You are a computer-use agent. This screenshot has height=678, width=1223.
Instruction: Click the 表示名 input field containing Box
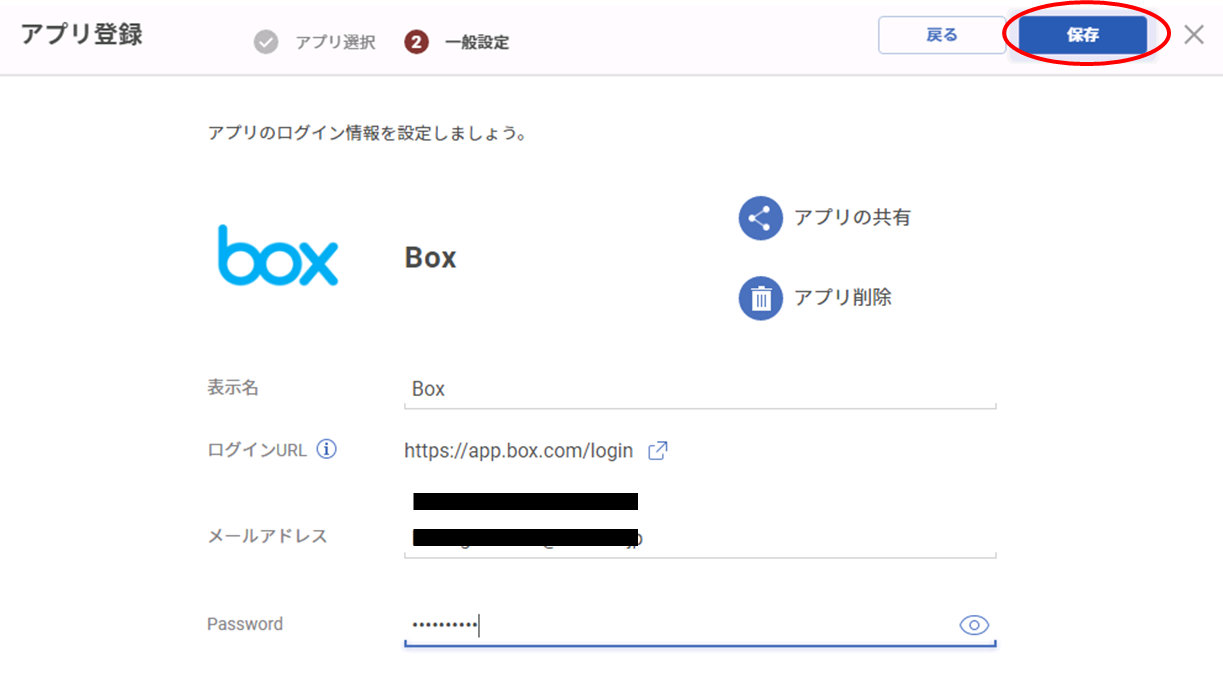click(700, 389)
